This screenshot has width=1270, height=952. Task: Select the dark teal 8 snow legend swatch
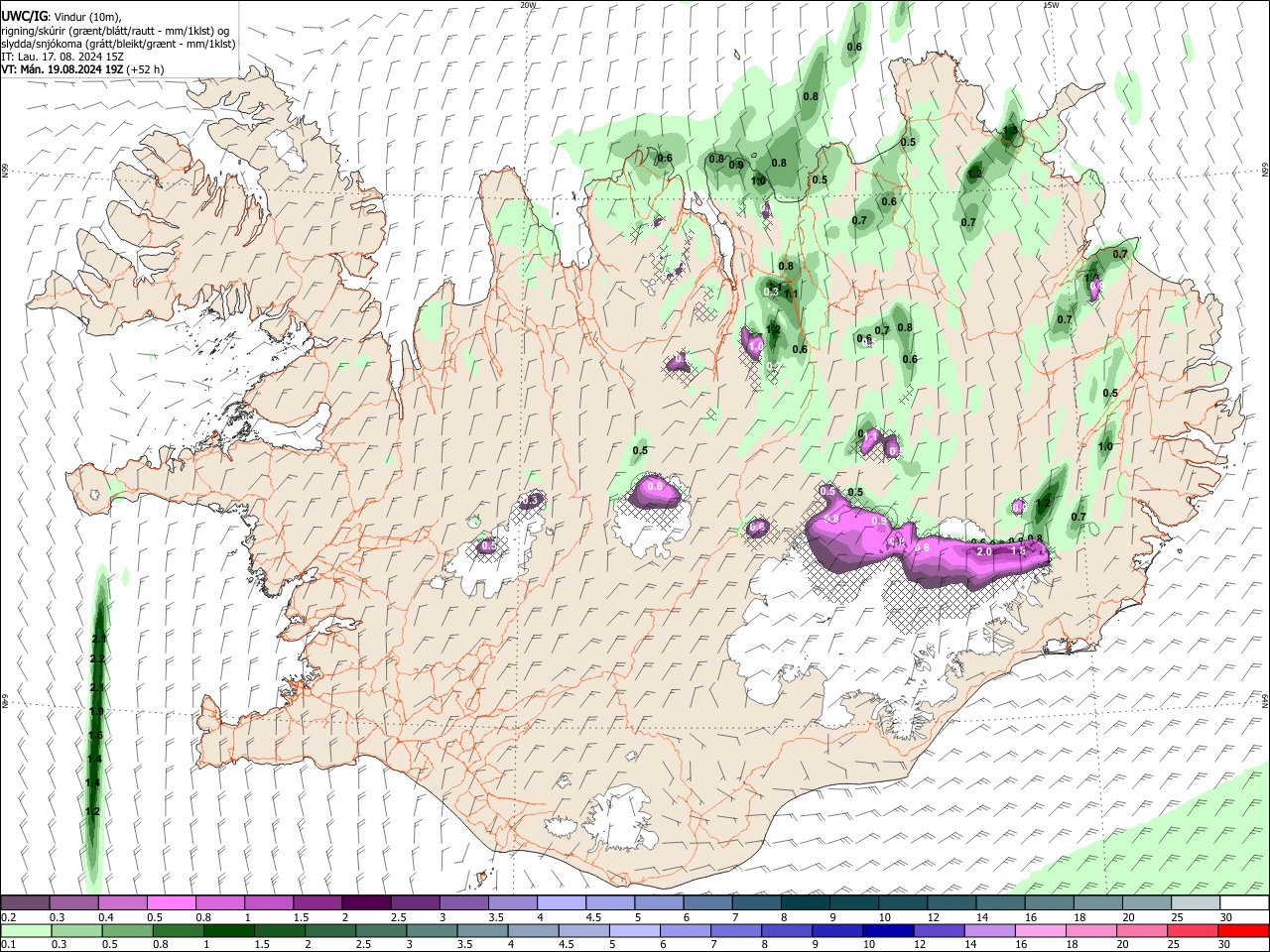pos(805,902)
